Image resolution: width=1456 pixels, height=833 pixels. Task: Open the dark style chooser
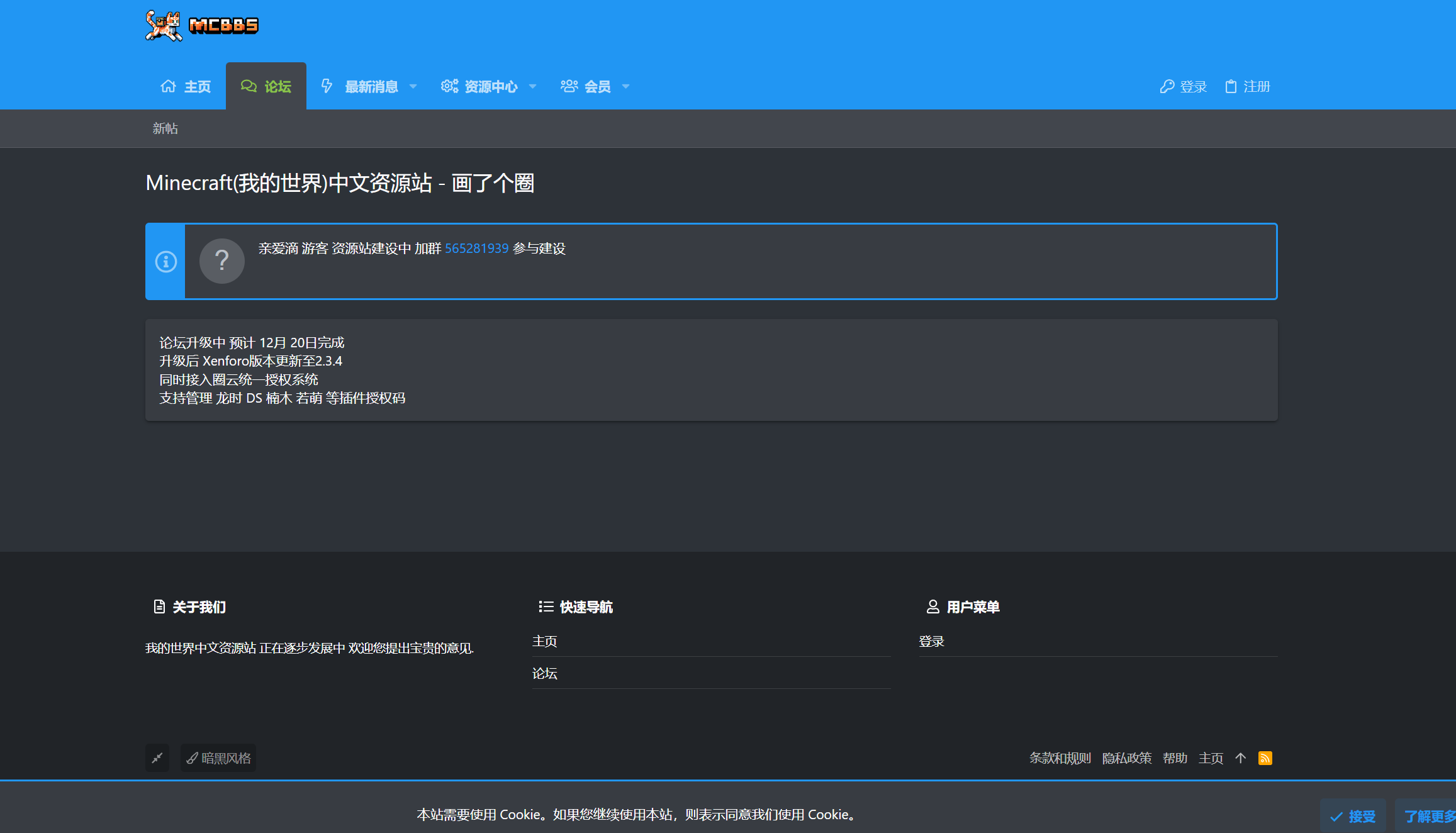[218, 758]
